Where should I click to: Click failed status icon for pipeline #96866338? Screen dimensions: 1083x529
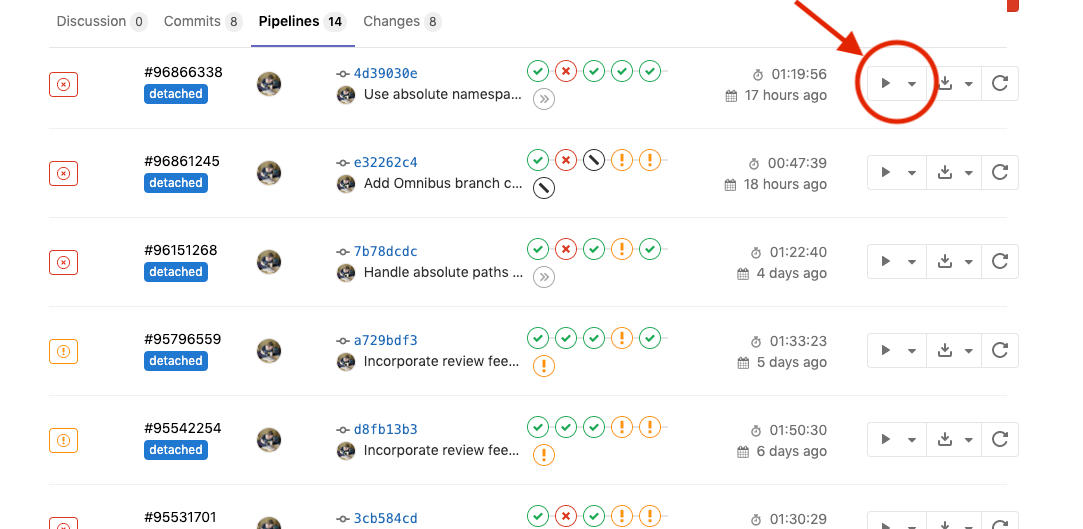click(63, 85)
